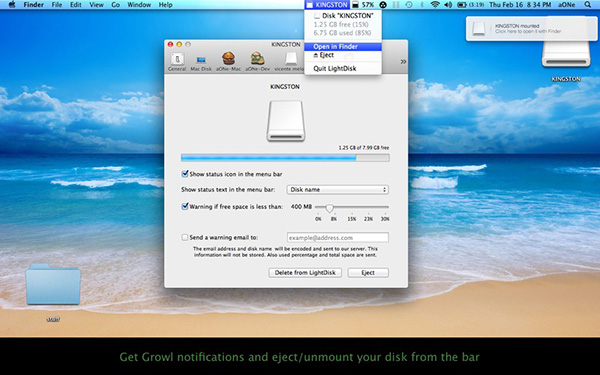600x375 pixels.
Task: Click the 1.25 GB of 7.99 GB free text
Action: pyautogui.click(x=364, y=147)
